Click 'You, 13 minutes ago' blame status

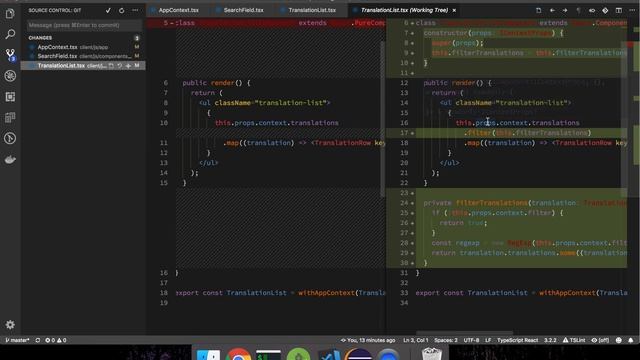coord(368,340)
